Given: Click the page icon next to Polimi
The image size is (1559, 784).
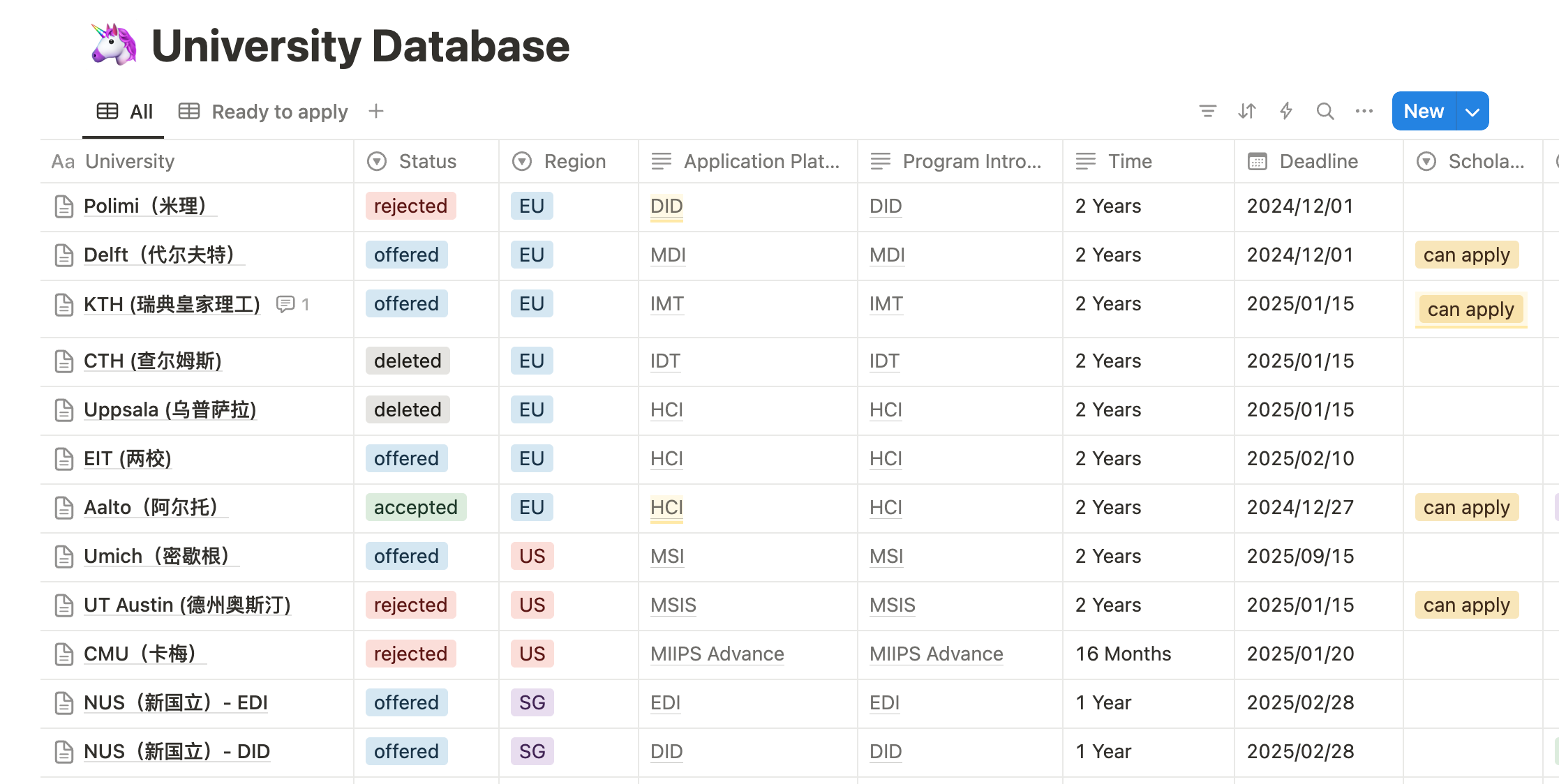Looking at the screenshot, I should [64, 206].
